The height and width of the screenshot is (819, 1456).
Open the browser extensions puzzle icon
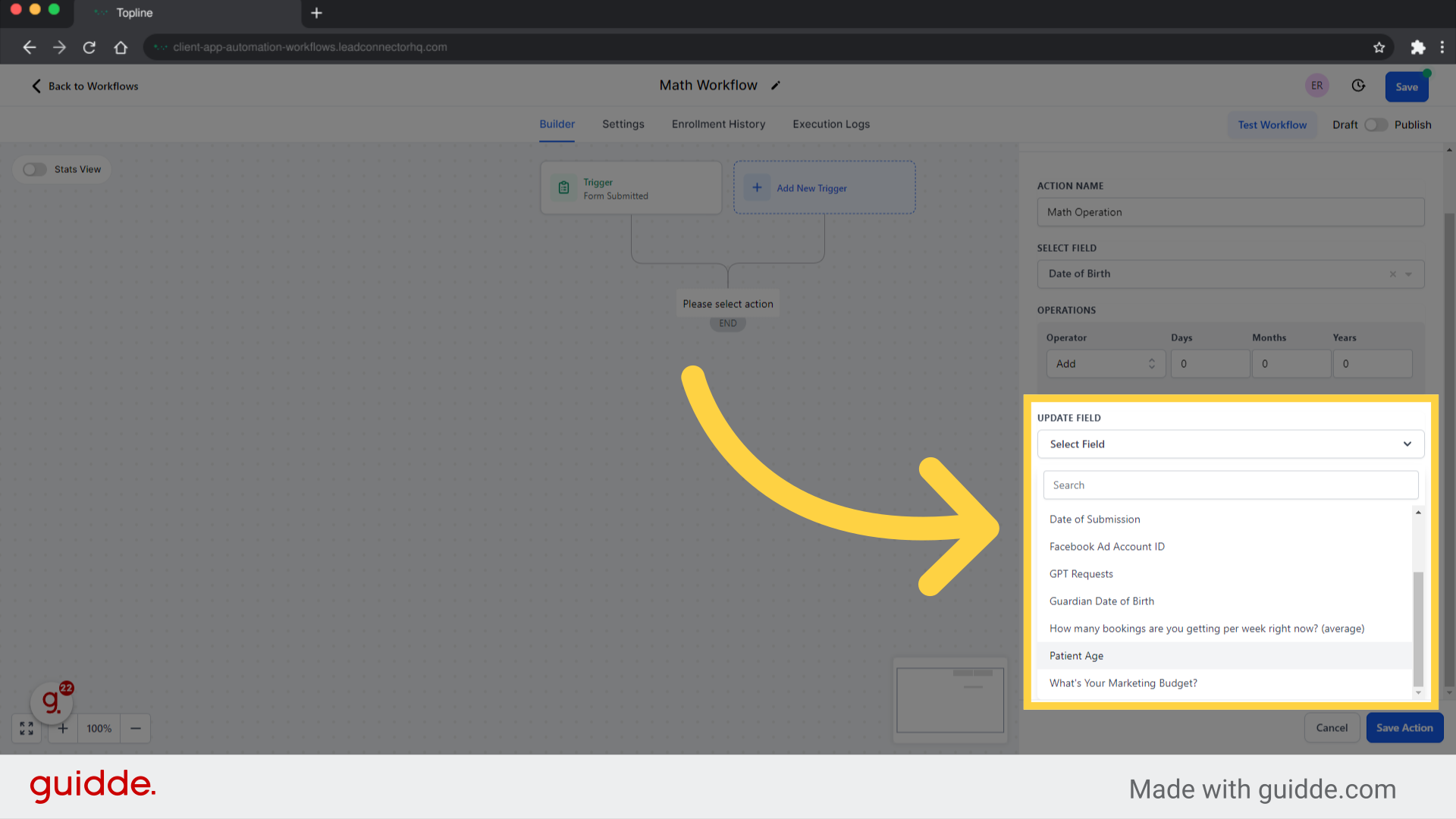1417,47
